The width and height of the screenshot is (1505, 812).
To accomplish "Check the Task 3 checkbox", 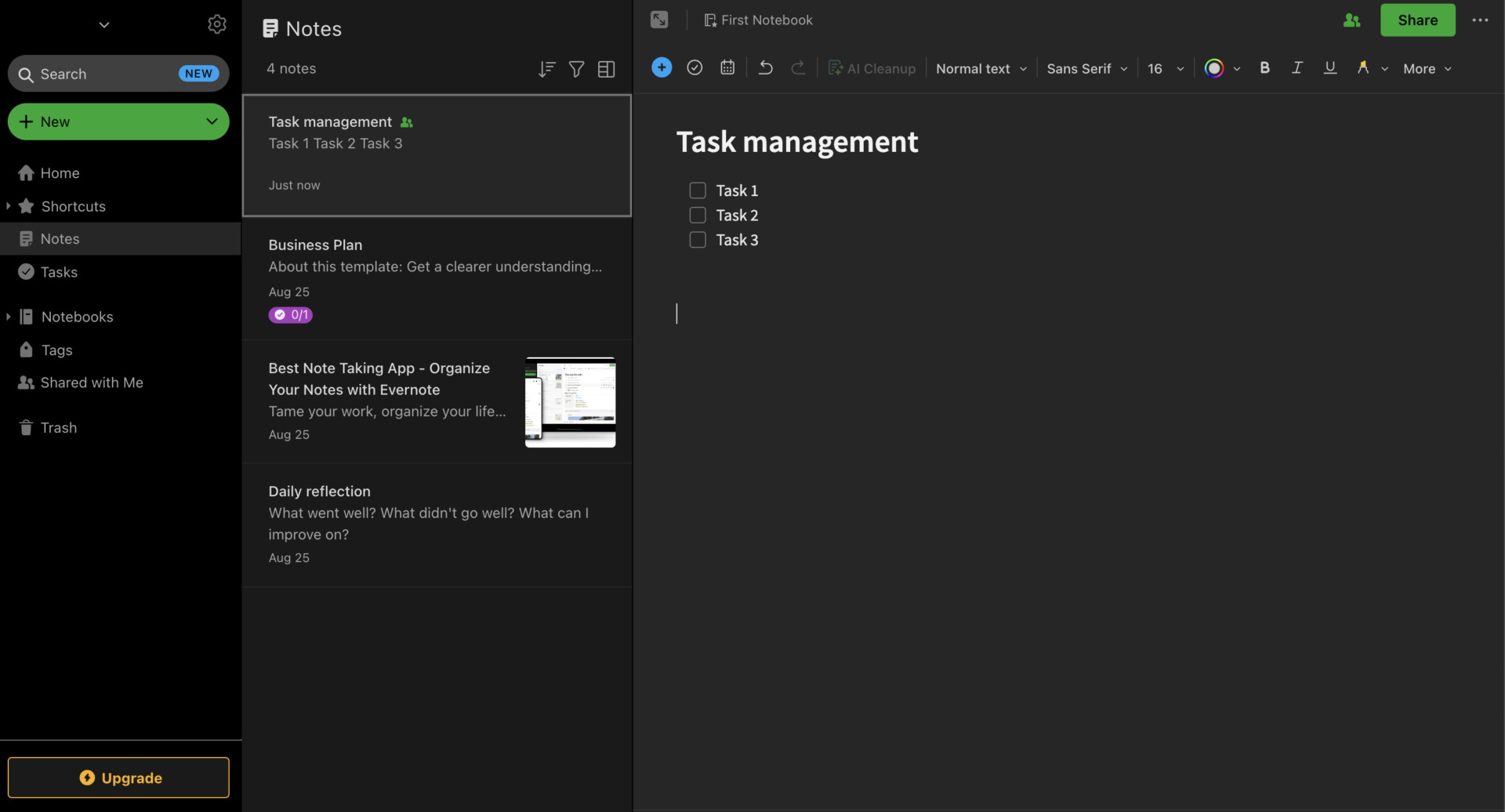I will pyautogui.click(x=697, y=239).
